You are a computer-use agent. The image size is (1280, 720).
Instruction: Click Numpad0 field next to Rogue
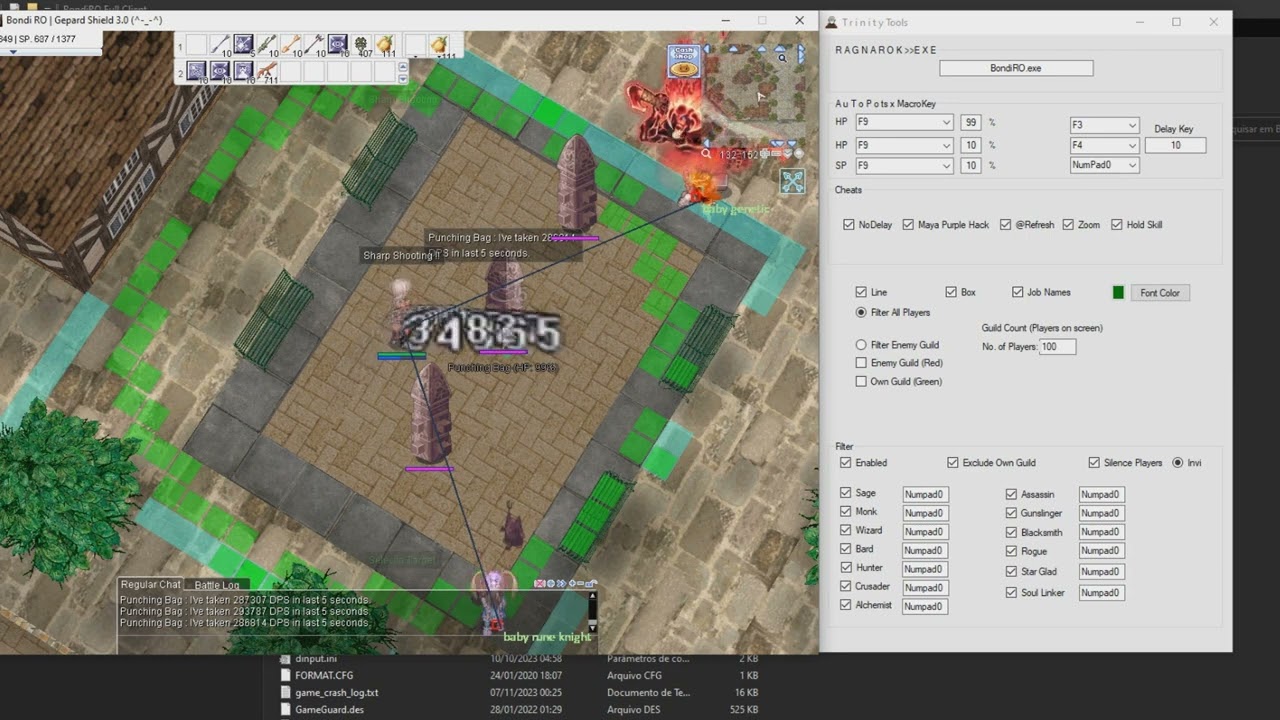(1101, 551)
